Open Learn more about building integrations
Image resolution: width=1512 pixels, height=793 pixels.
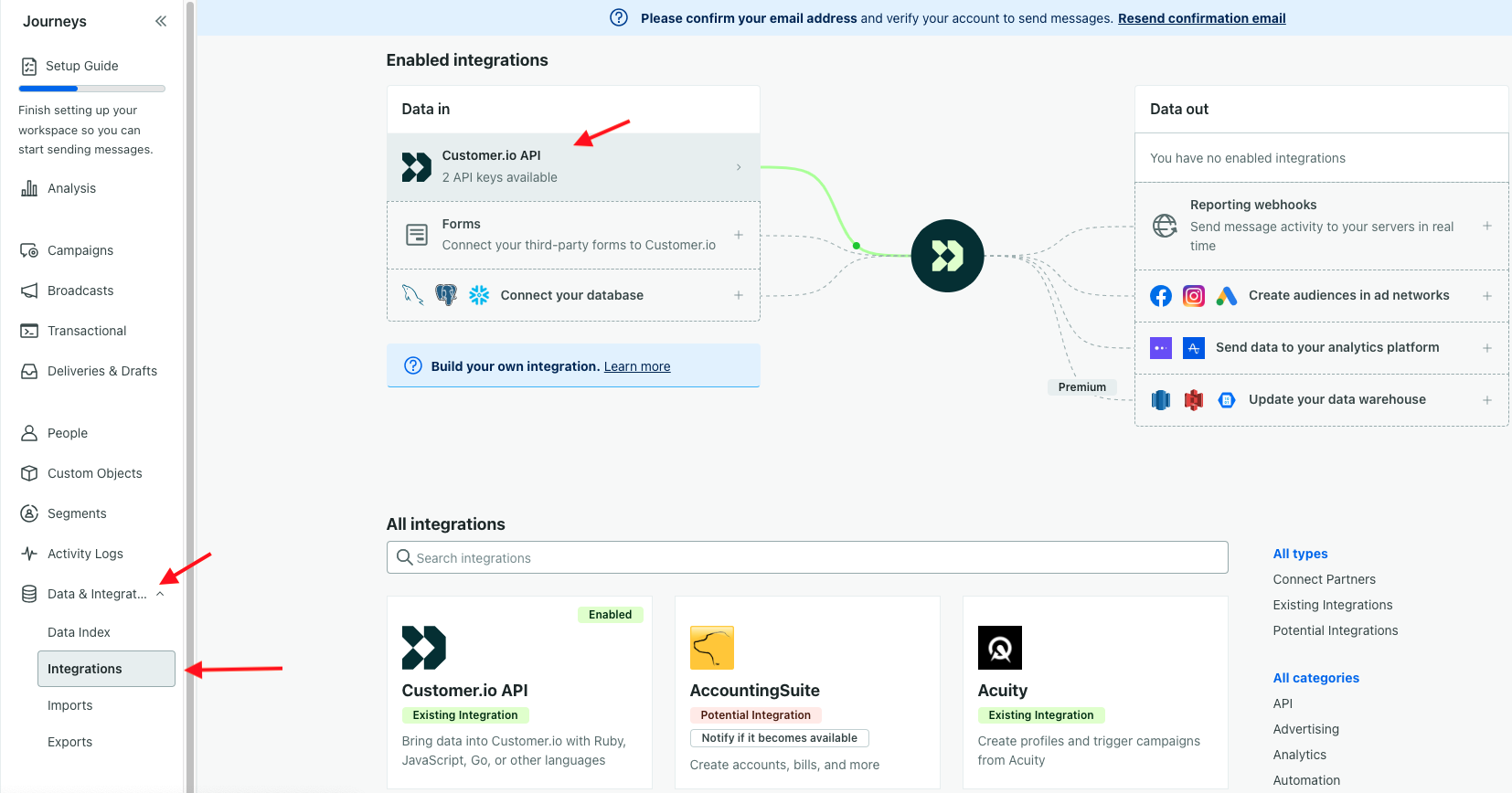637,366
